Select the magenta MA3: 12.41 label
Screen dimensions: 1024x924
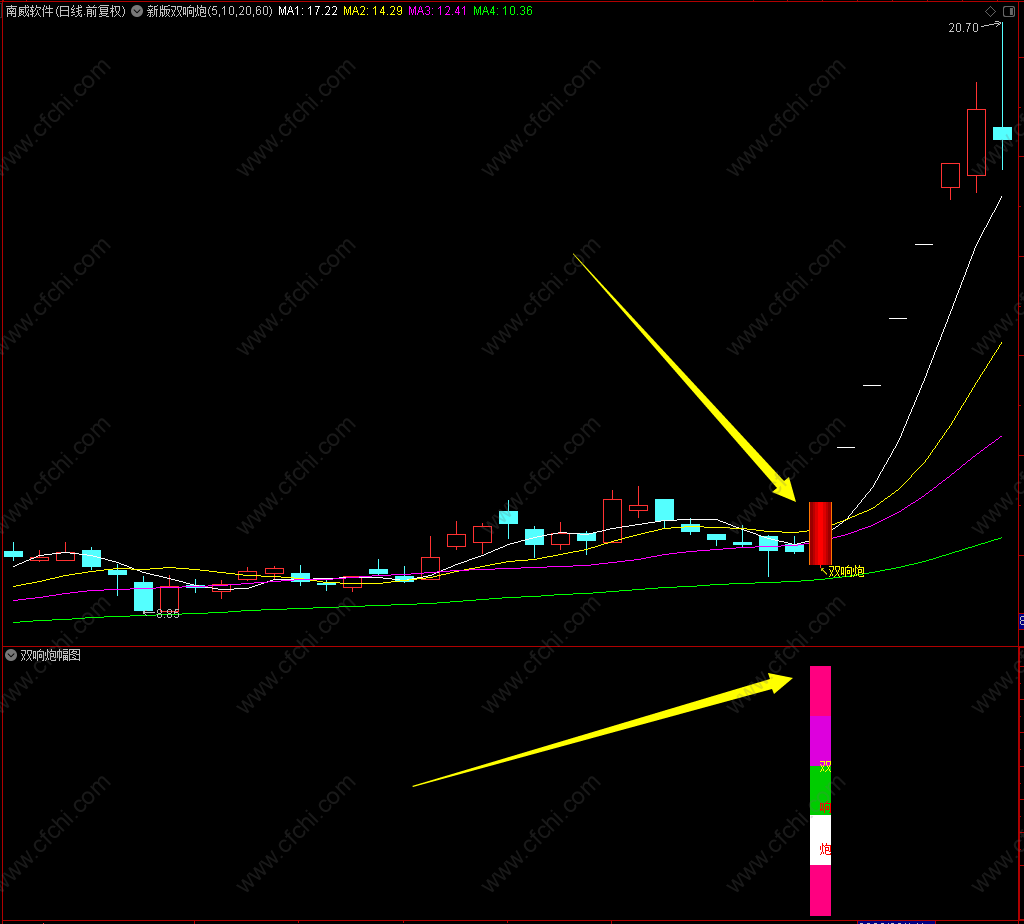click(437, 11)
